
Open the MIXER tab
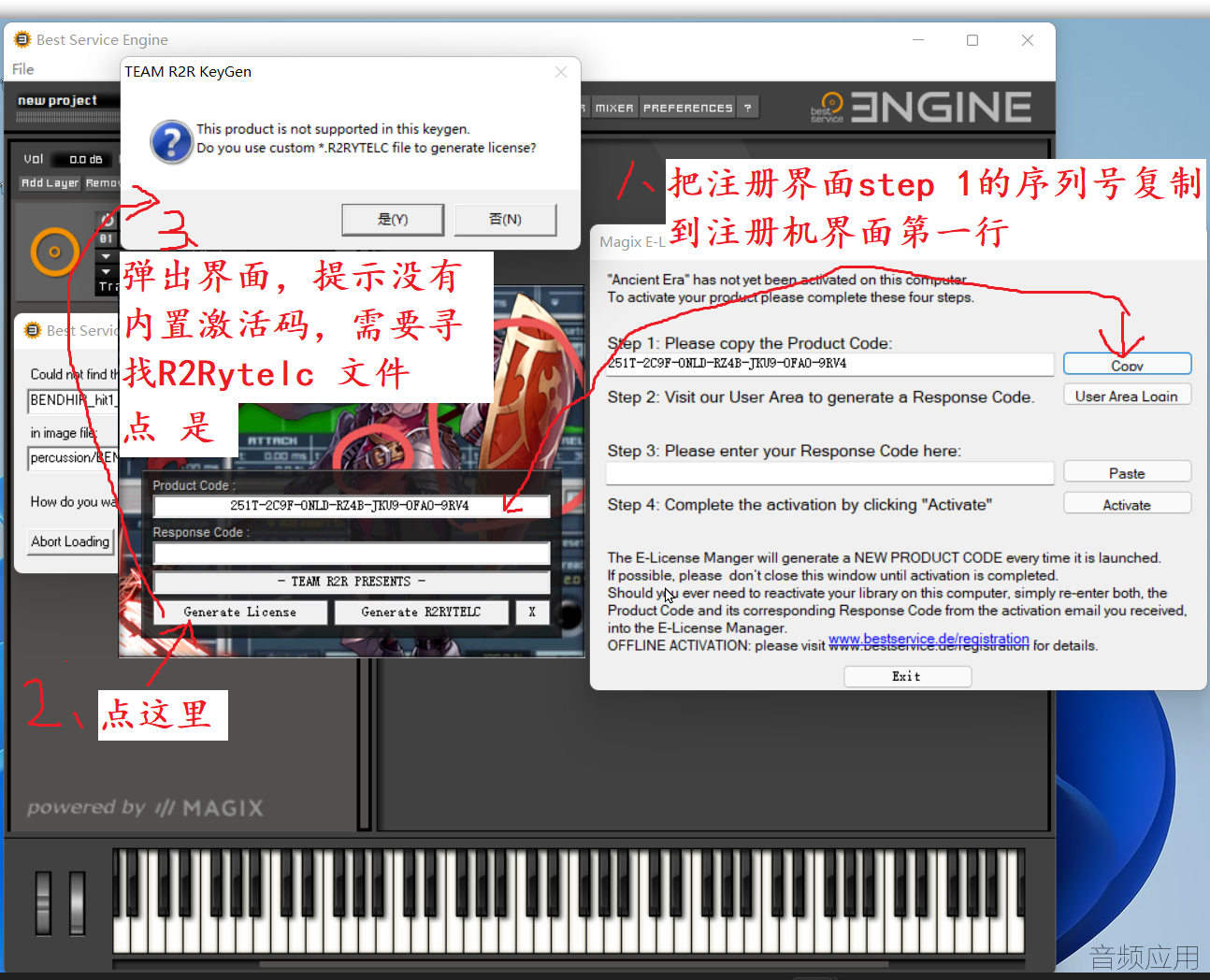[614, 108]
